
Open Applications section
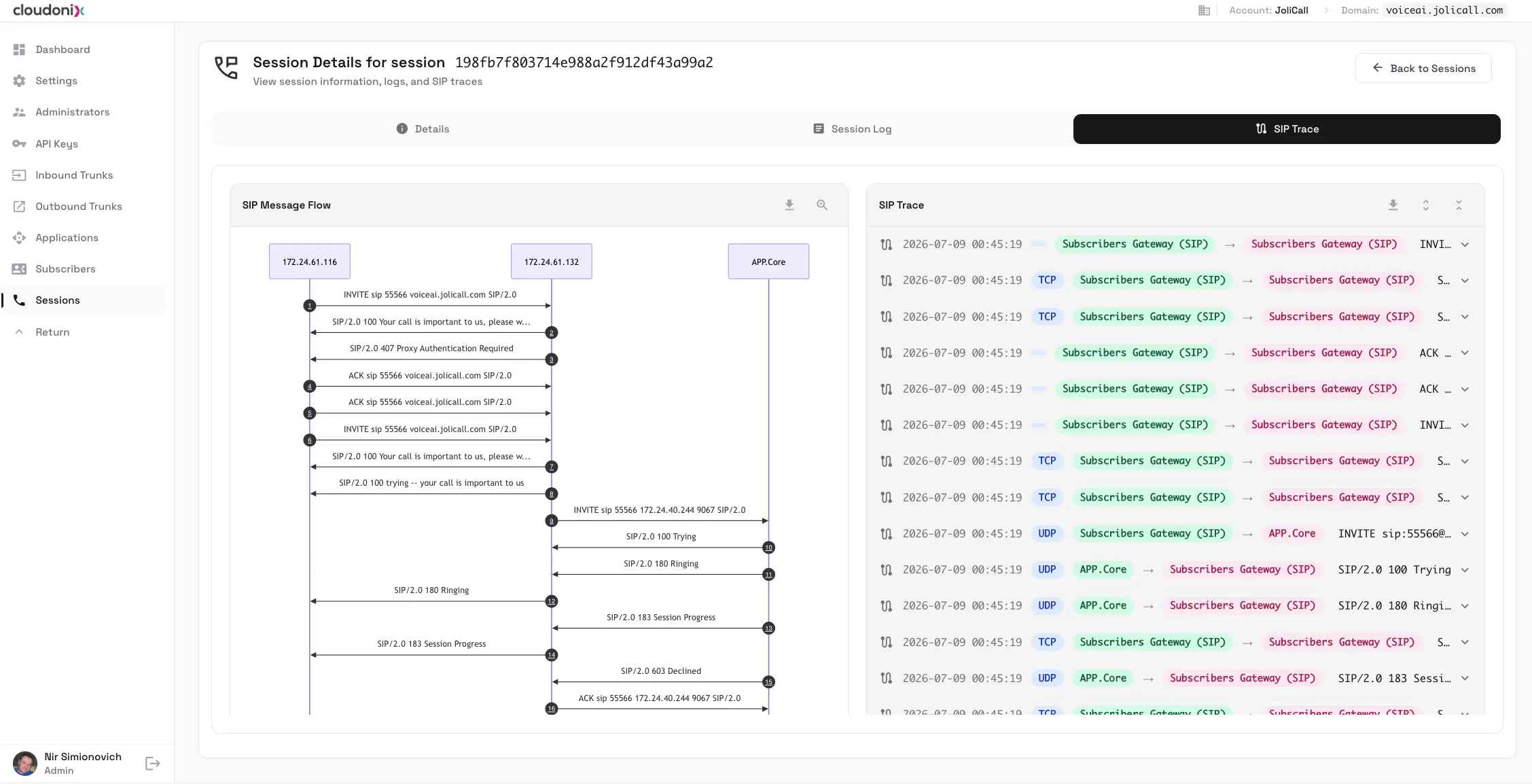click(x=67, y=238)
